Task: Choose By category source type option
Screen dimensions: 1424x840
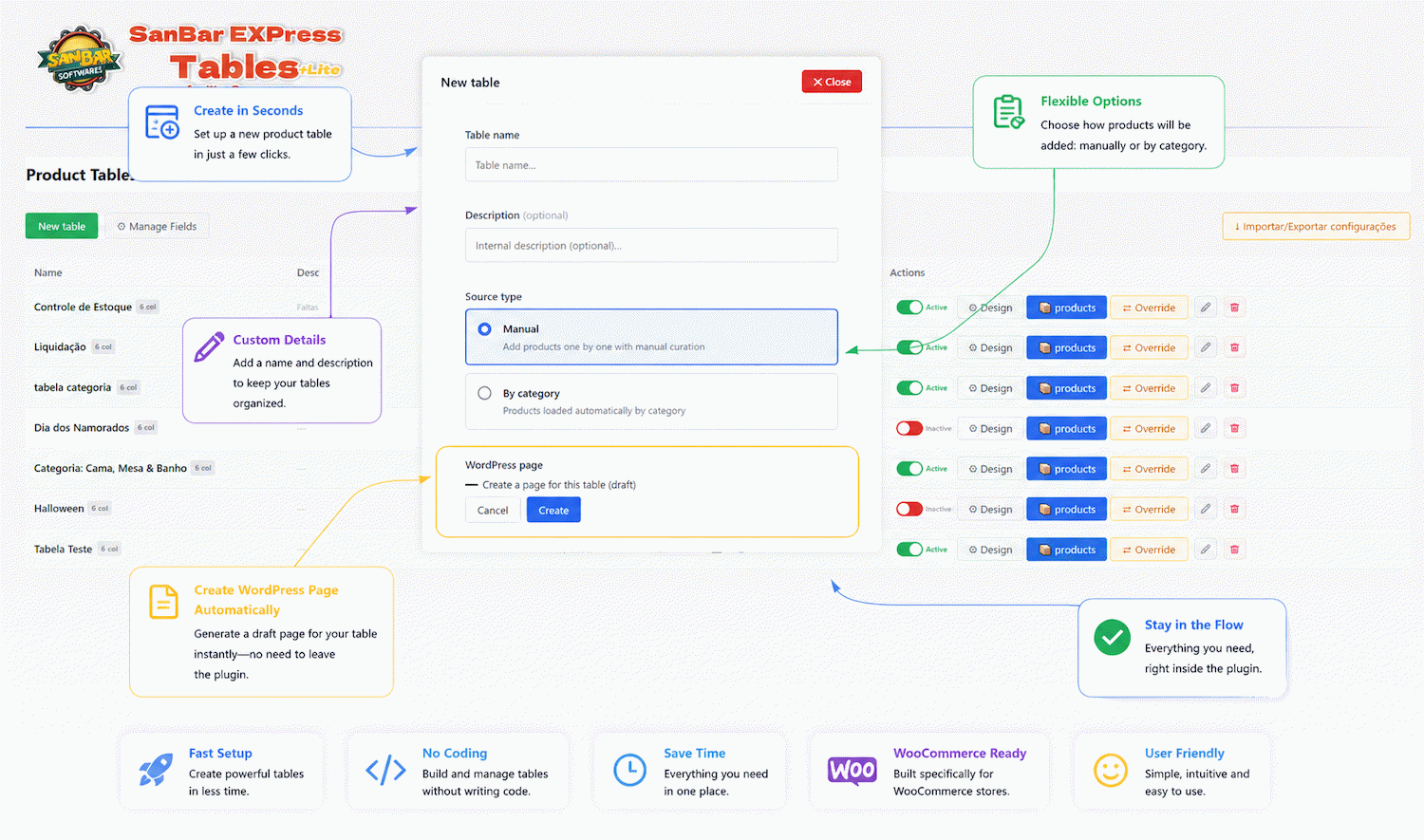Action: click(x=651, y=401)
